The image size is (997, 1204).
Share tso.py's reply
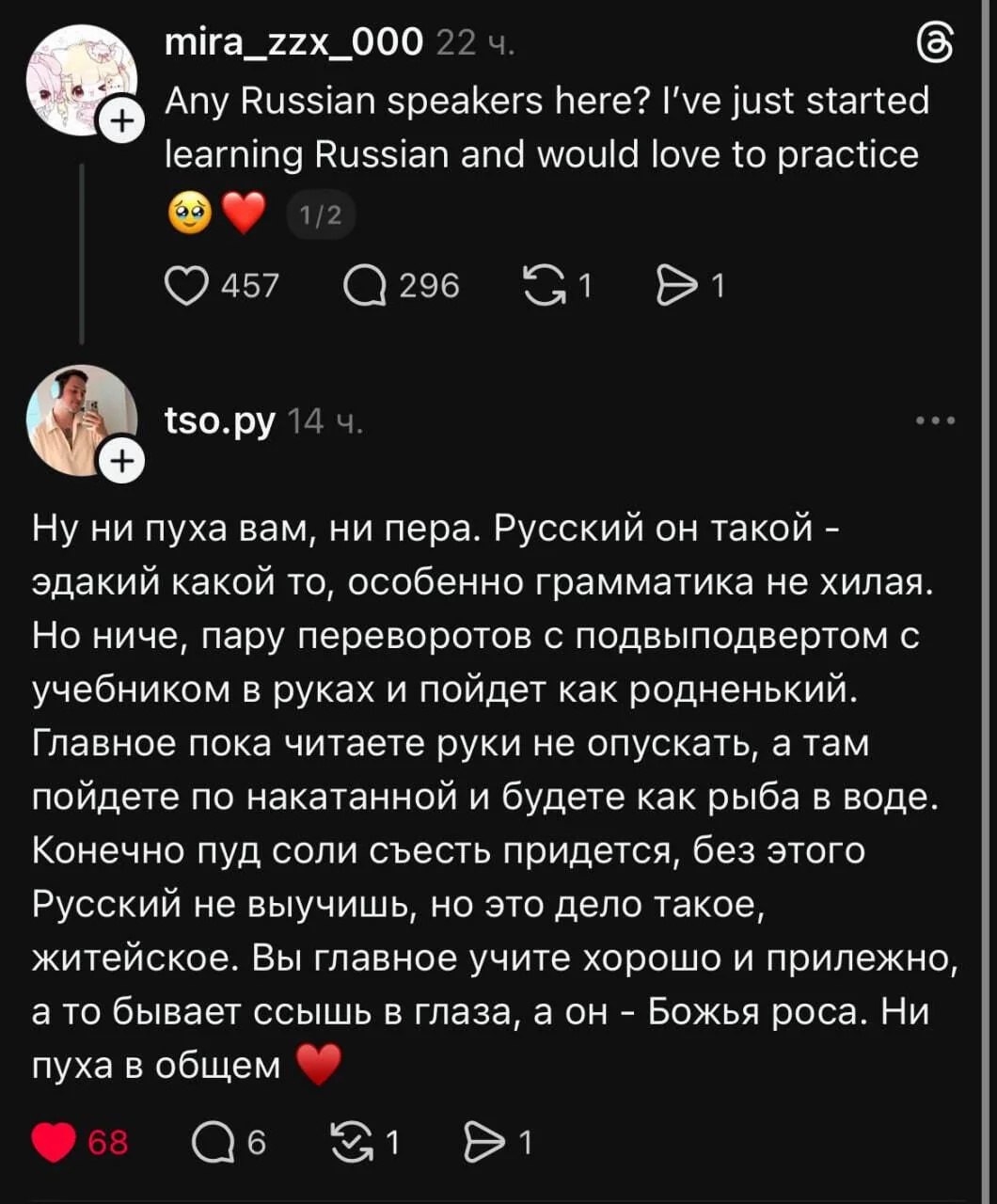(486, 1141)
